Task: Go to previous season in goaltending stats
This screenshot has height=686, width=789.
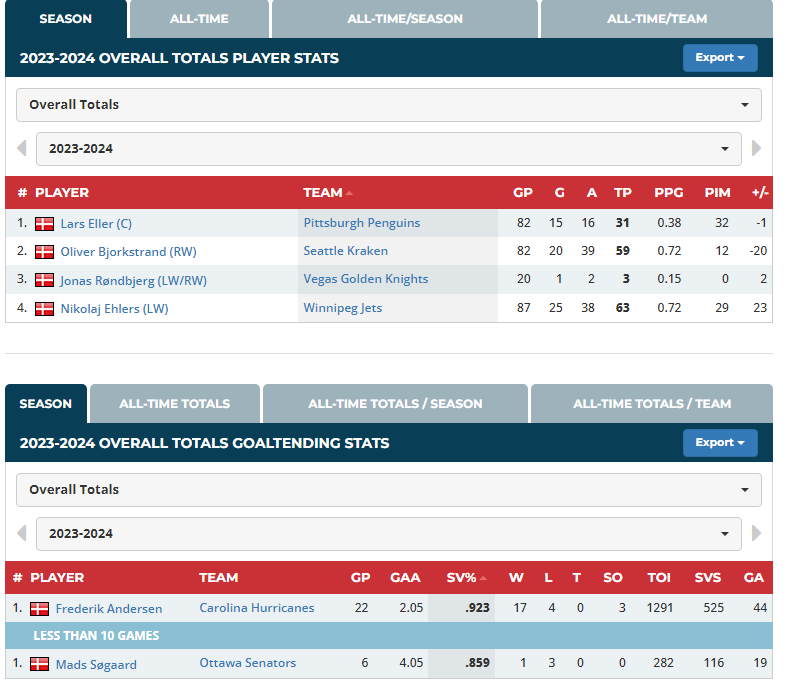Action: tap(21, 534)
